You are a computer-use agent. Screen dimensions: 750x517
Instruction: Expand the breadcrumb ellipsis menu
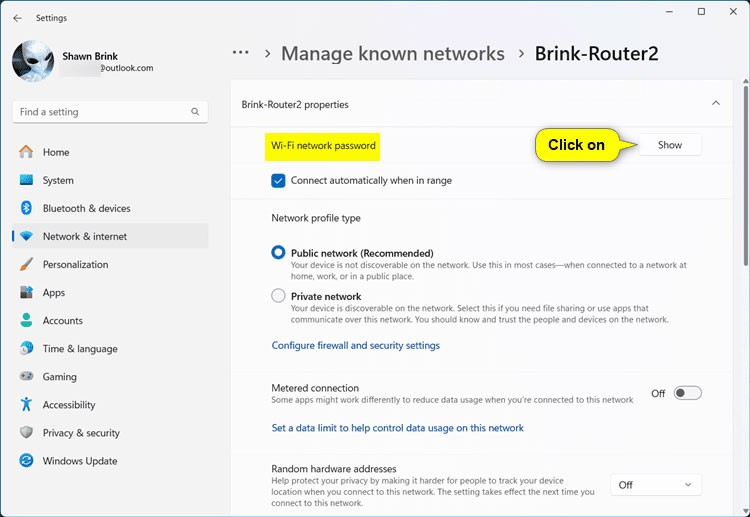point(240,53)
